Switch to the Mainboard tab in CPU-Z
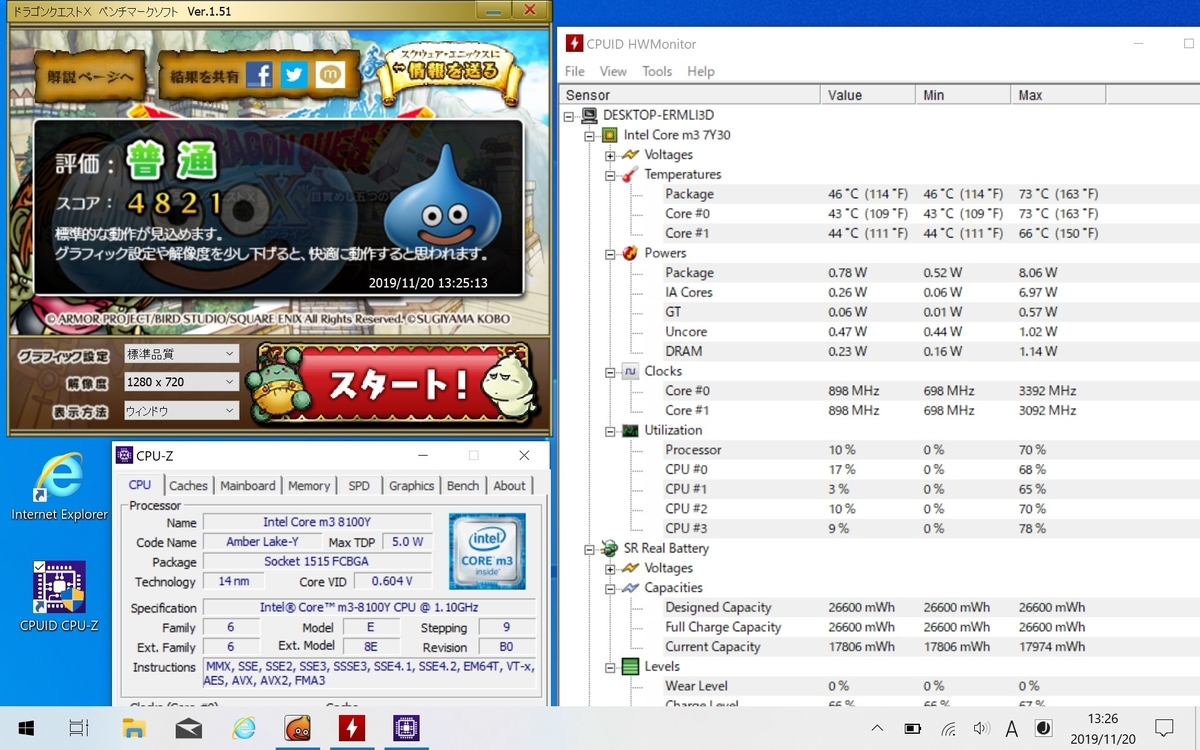 (x=247, y=486)
